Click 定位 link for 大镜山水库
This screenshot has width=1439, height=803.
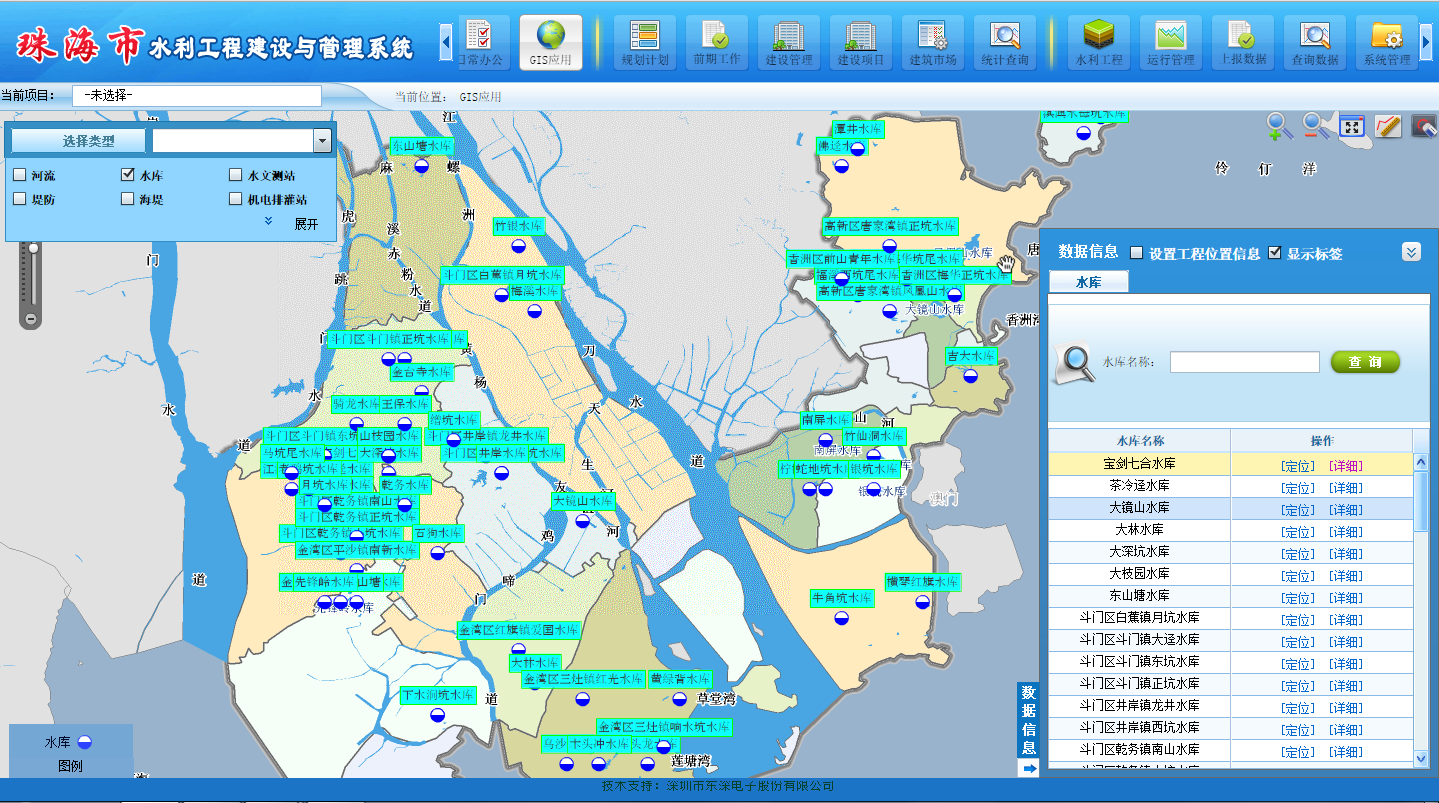pos(1297,510)
